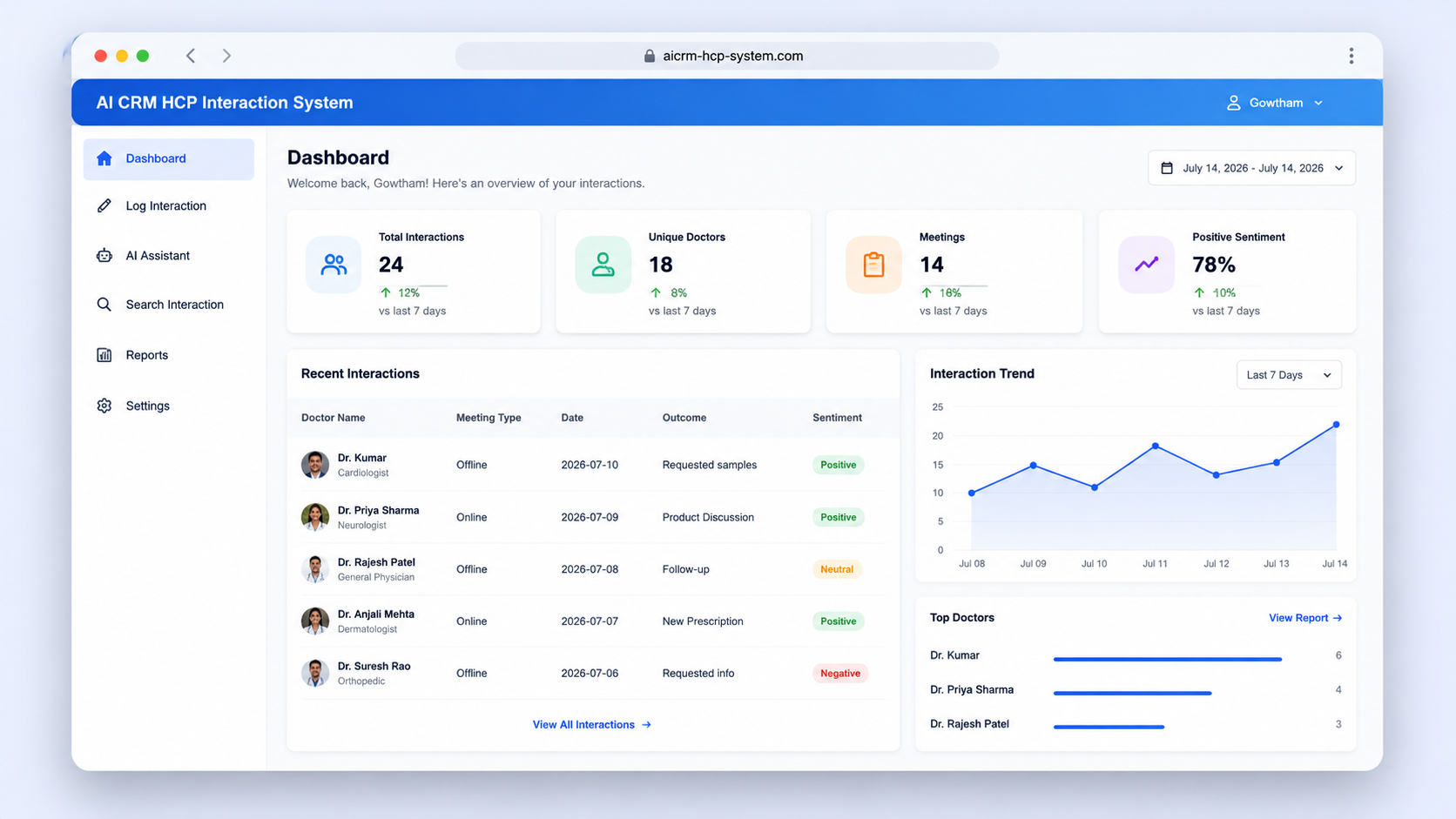Click the Meeting Type column header

[x=489, y=418]
